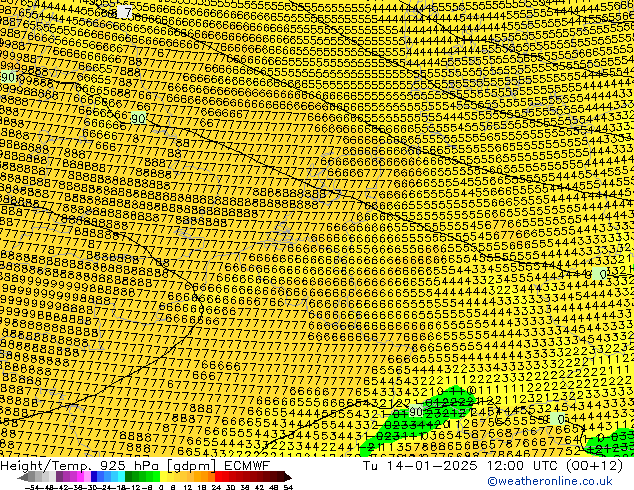Screen dimensions: 634x490
Task: Click the "Height/Temp. 925 hPa [gdpm] ECMWF" title
Action: pos(135,465)
